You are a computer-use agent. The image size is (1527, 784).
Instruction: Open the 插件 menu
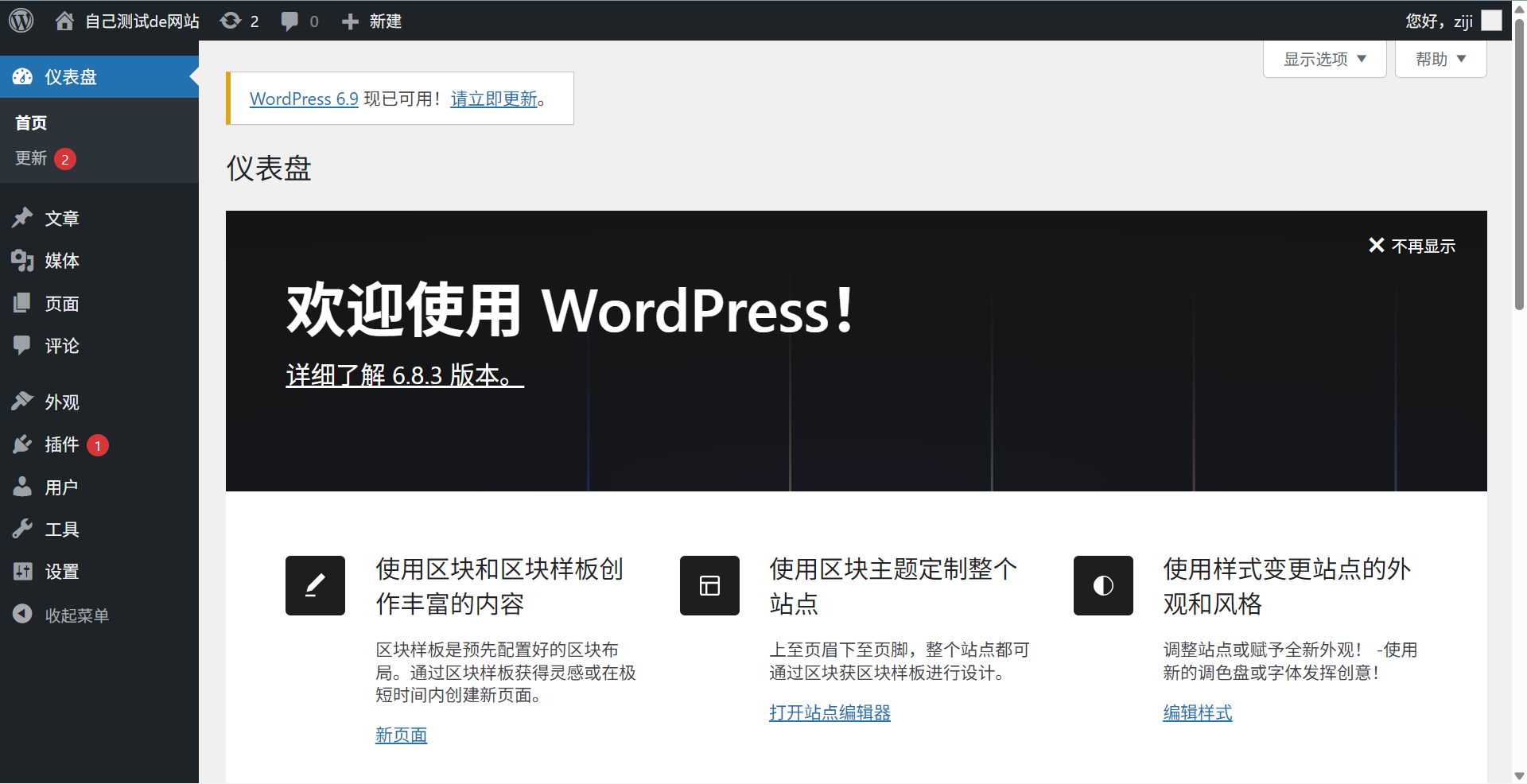coord(99,444)
